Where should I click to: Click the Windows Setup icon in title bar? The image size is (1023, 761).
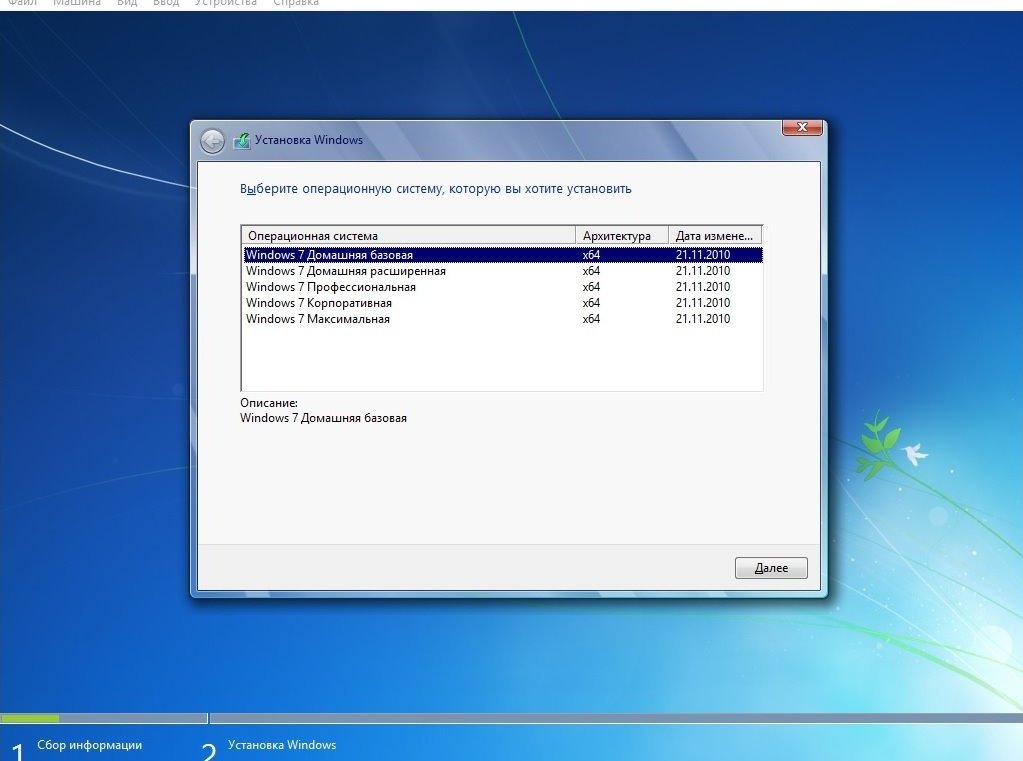241,140
